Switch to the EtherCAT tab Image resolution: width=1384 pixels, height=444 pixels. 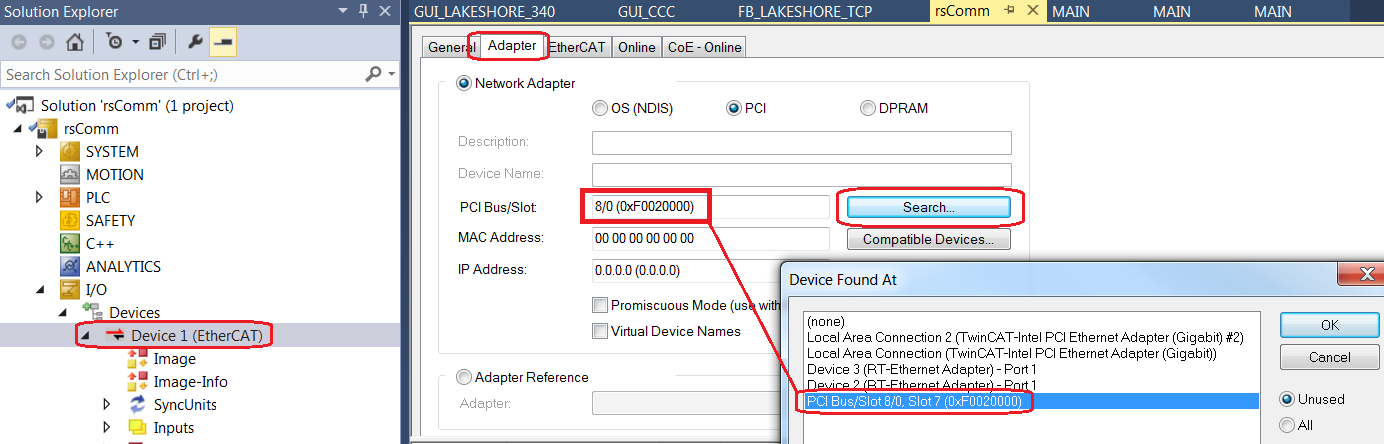(579, 47)
